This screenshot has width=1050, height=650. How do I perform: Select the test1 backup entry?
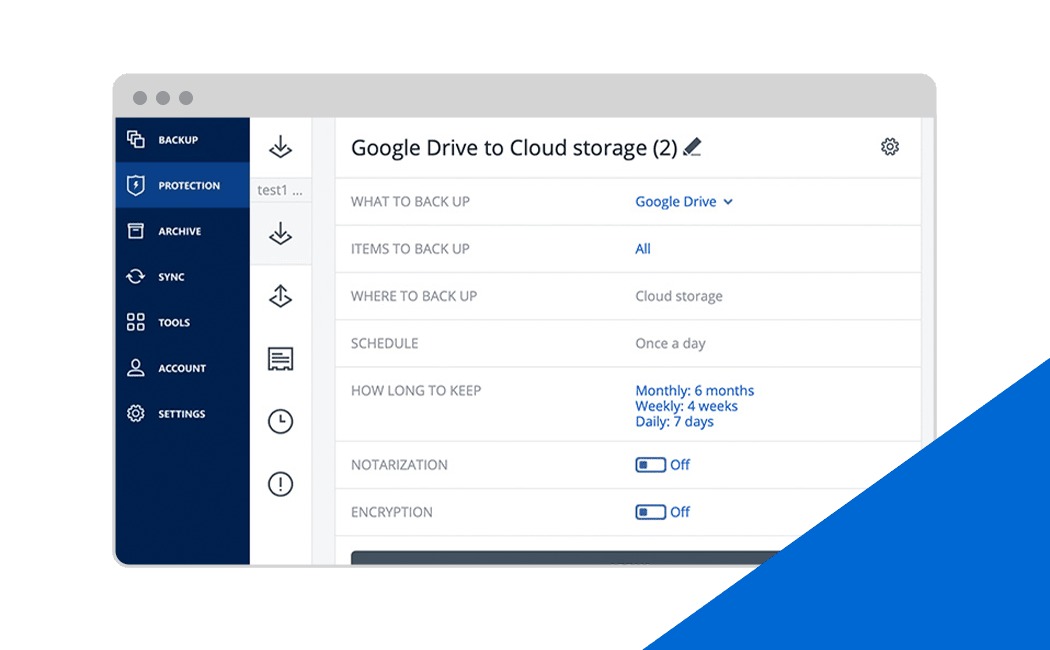coord(280,190)
